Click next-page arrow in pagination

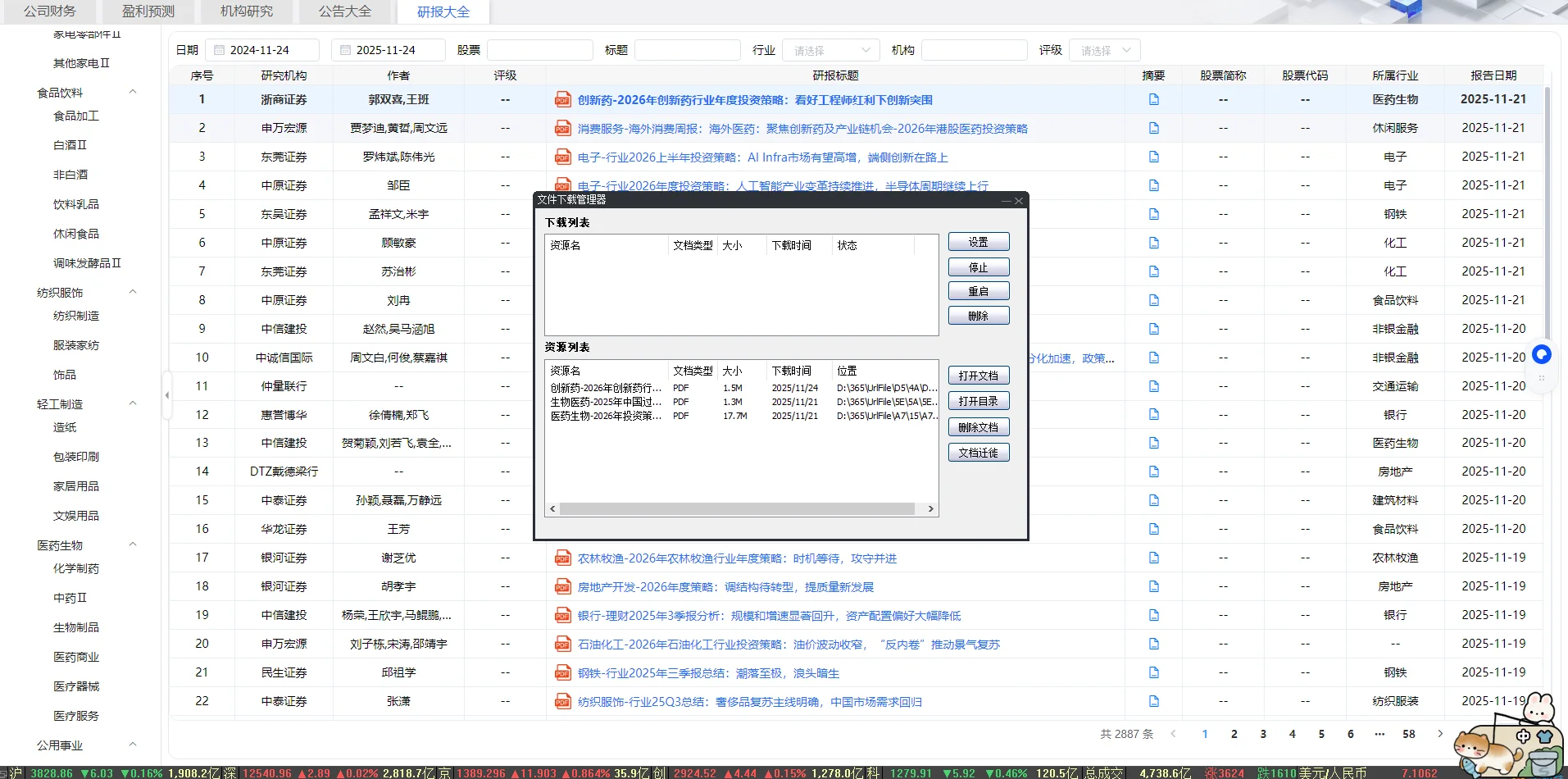click(1439, 734)
